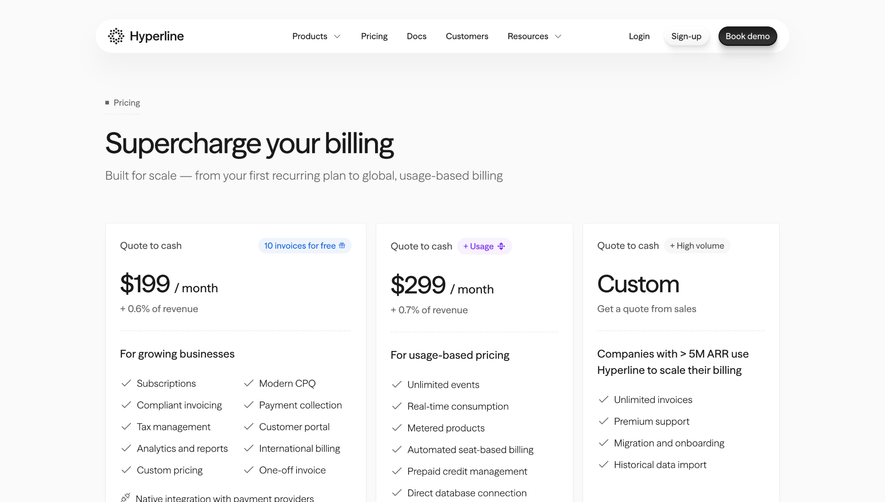Click the $199 price text

click(145, 283)
